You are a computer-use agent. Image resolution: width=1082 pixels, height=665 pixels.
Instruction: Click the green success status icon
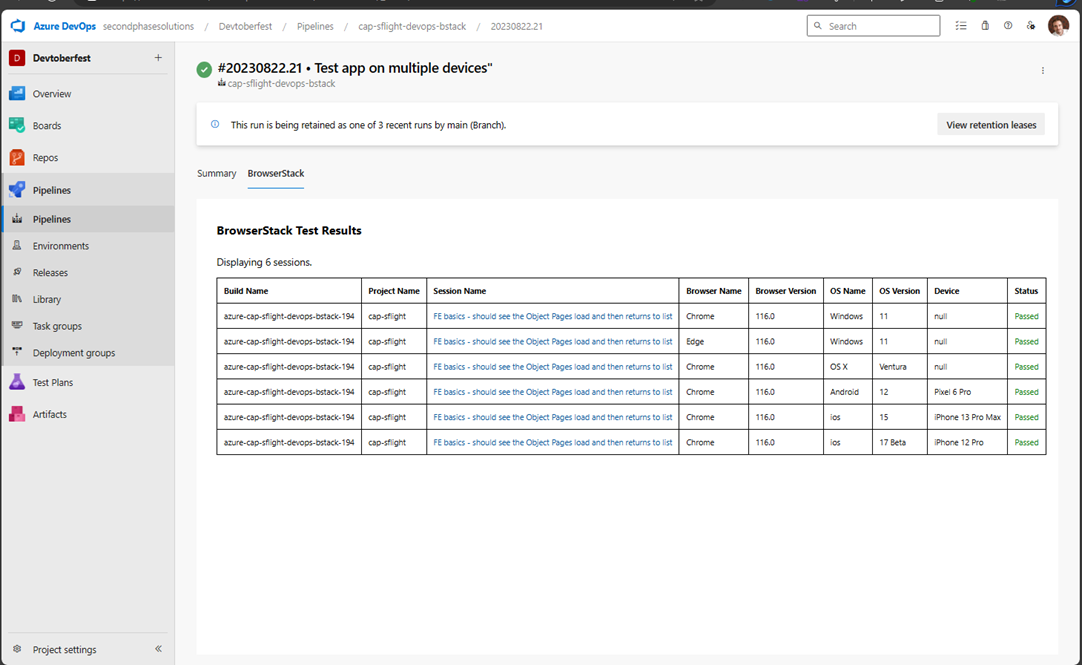pos(204,70)
